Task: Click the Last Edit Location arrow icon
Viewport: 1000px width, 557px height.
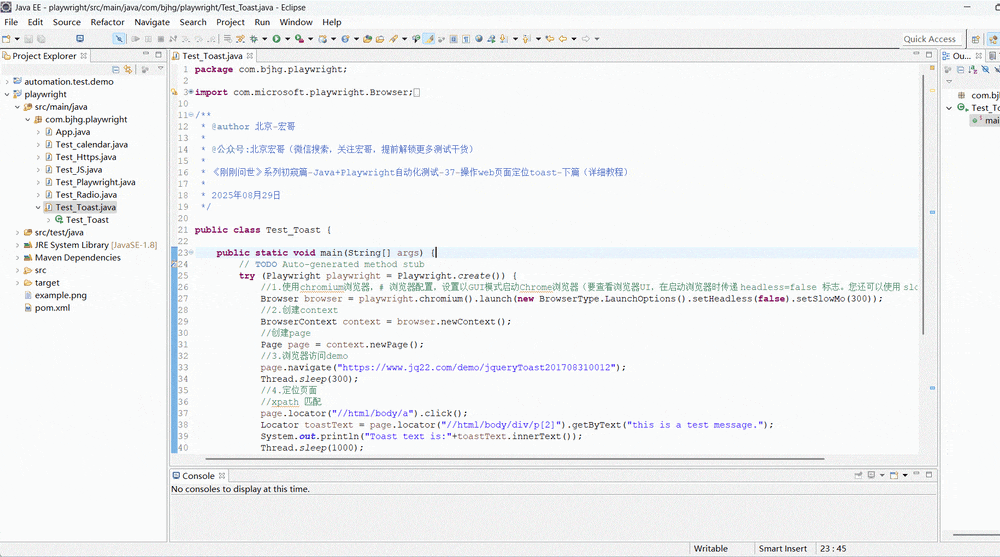Action: pos(550,39)
